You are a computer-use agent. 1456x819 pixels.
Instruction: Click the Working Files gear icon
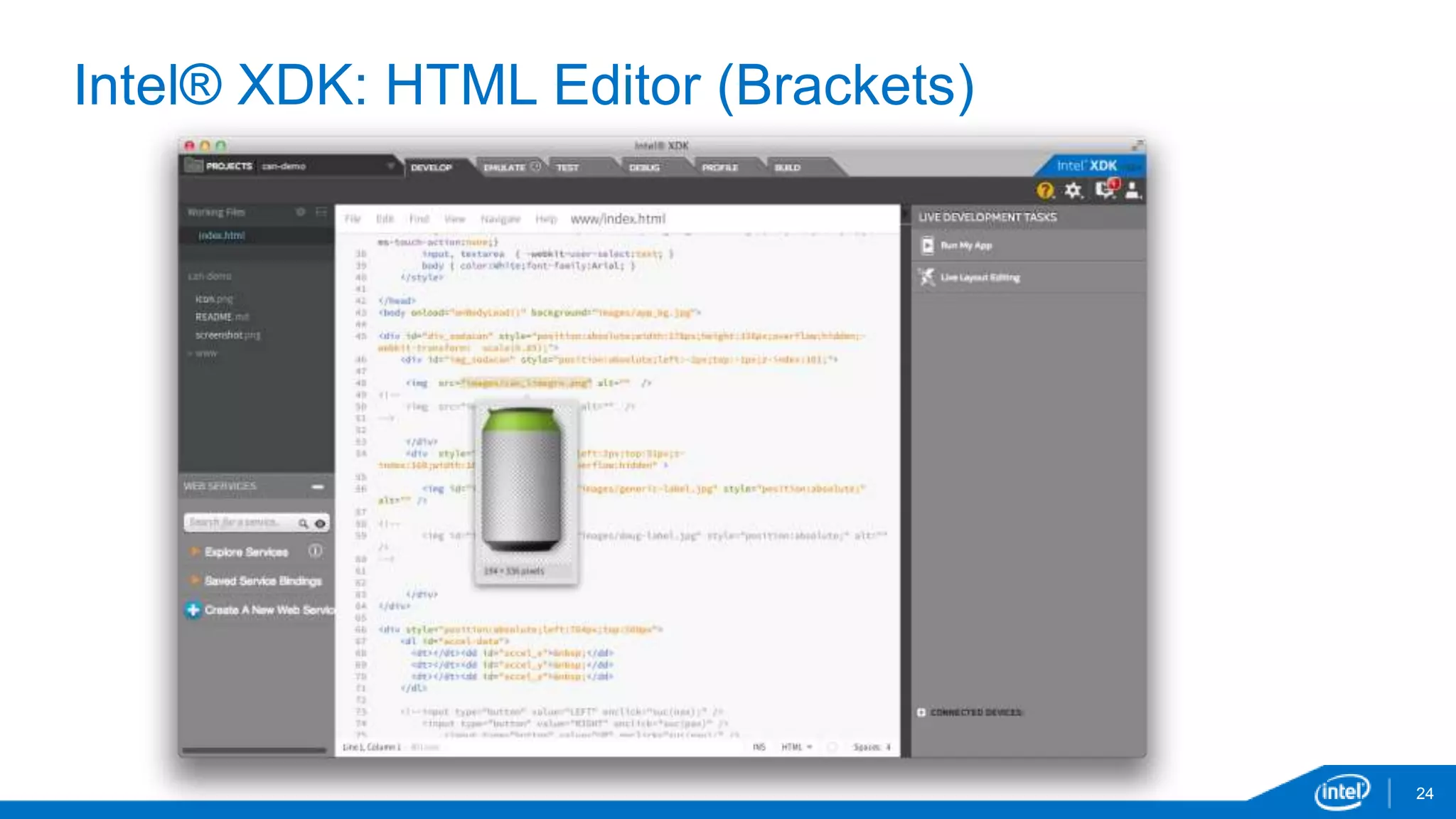(x=301, y=212)
